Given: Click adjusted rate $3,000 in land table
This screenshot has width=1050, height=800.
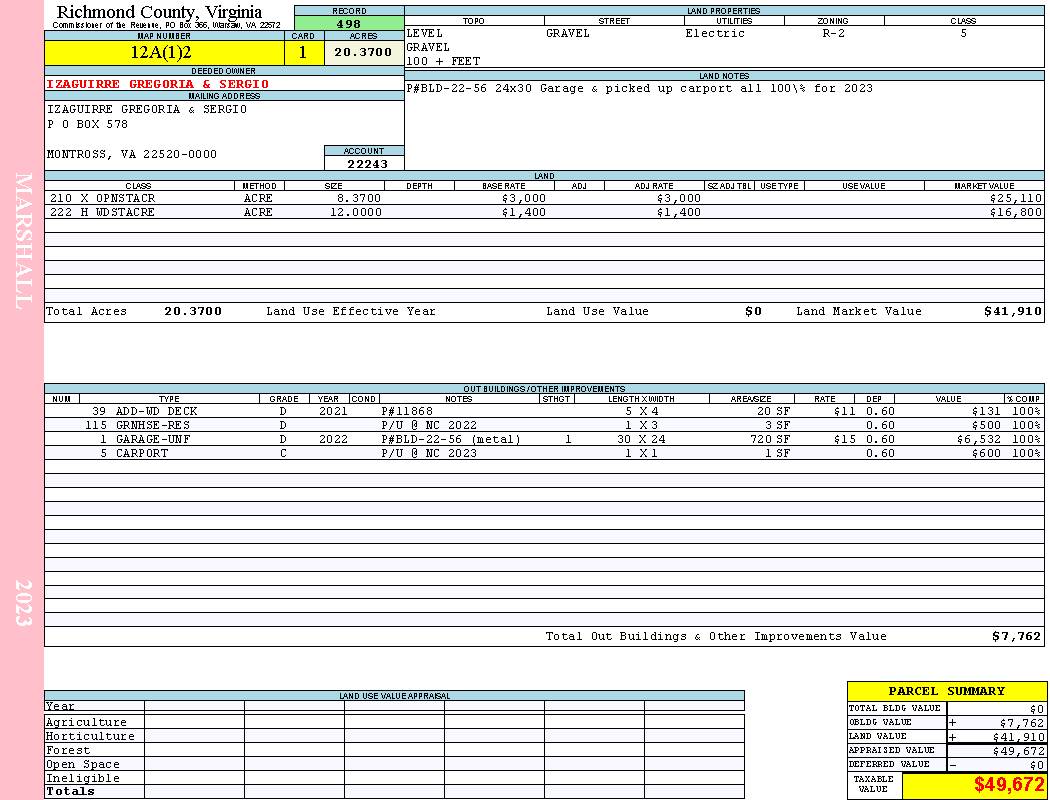Looking at the screenshot, I should point(678,199).
